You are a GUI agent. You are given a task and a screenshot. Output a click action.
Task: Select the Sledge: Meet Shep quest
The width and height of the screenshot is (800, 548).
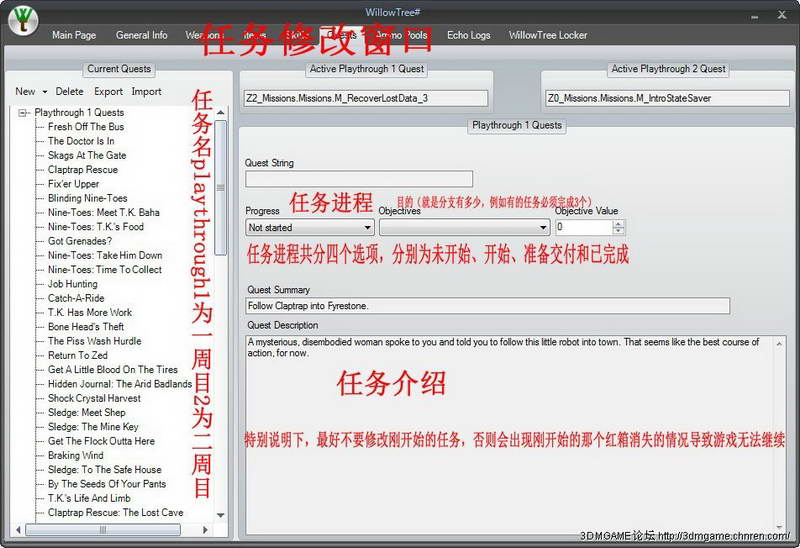pos(86,412)
